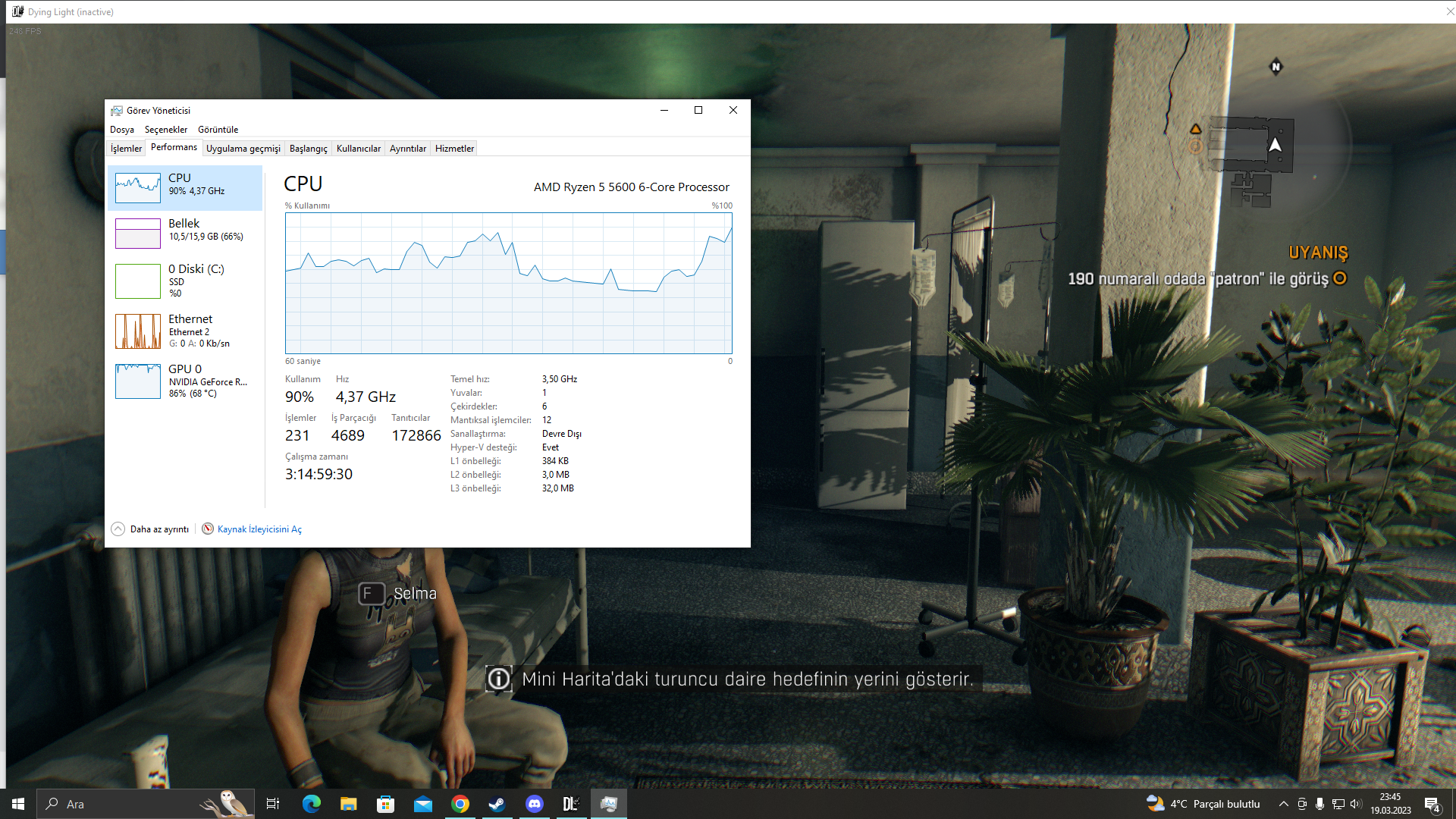
Task: Open Discord from the taskbar
Action: [x=535, y=804]
